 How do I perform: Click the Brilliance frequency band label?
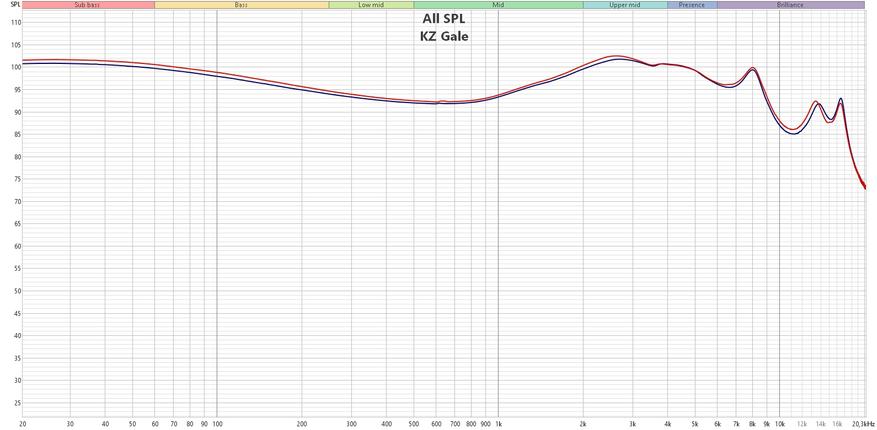(x=790, y=4)
